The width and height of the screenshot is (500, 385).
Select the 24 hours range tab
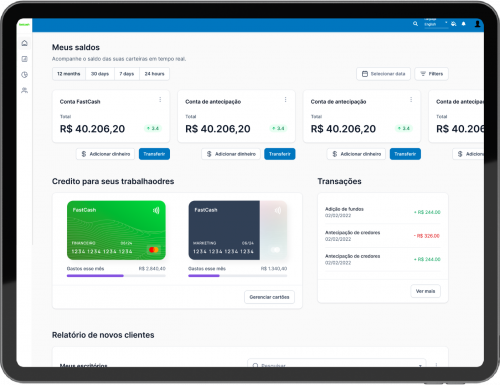click(154, 74)
